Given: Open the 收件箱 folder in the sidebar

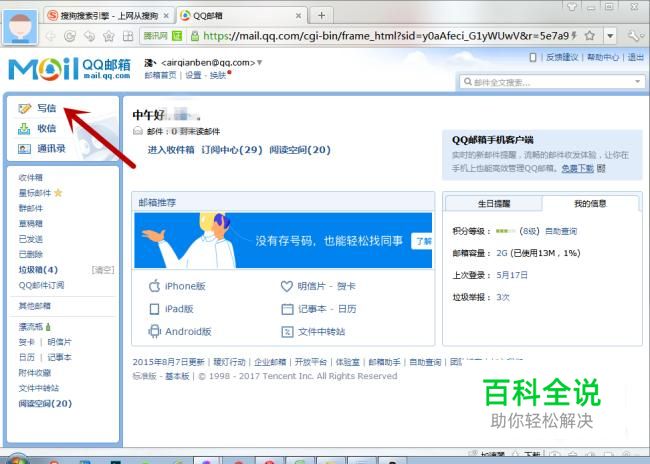Looking at the screenshot, I should 31,177.
